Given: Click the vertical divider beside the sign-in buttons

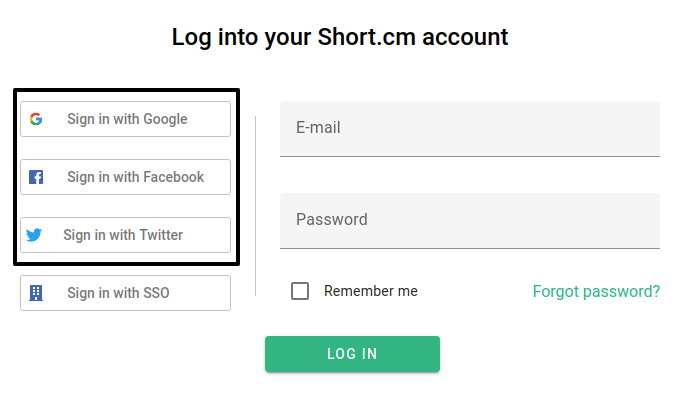Looking at the screenshot, I should coord(256,206).
